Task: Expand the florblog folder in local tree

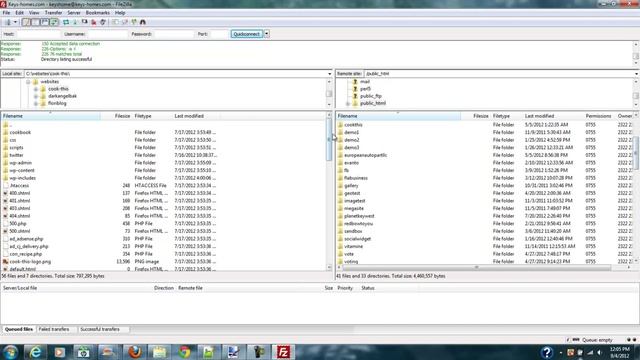Action: (x=36, y=104)
